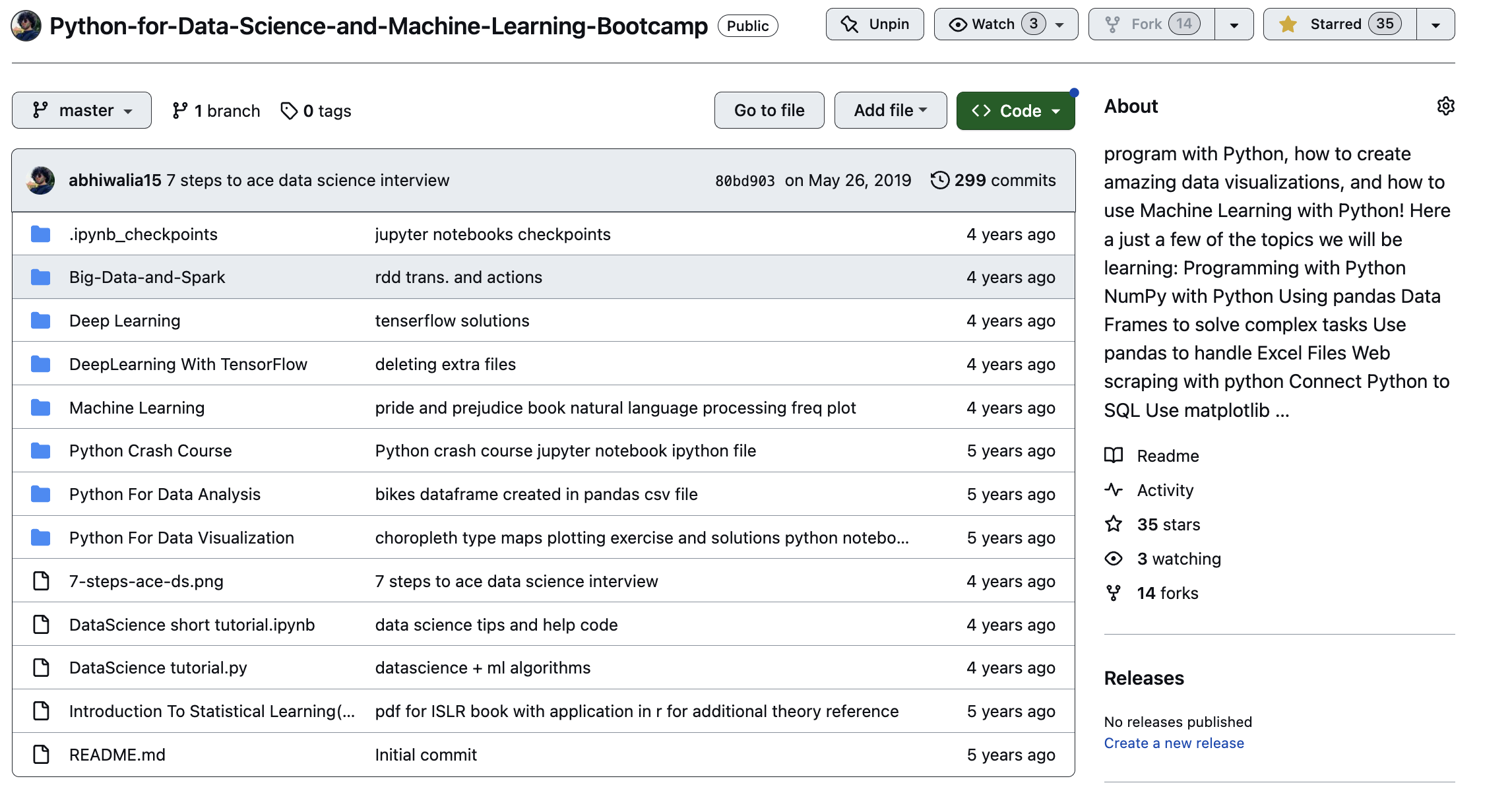Open commit hash 80bd903
This screenshot has width=1512, height=785.
click(x=745, y=181)
